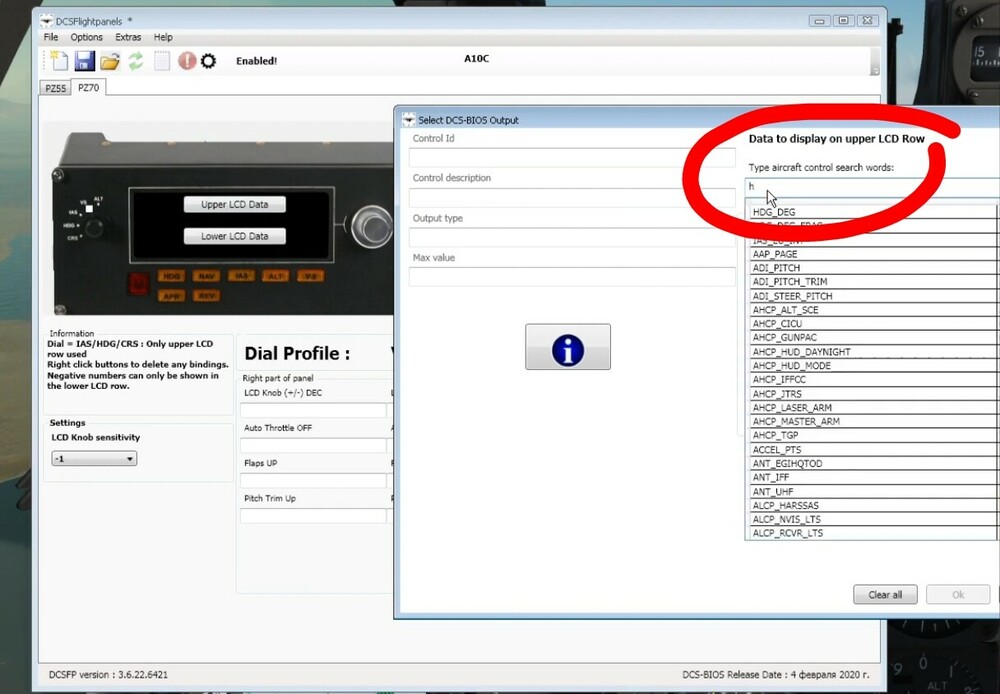
Task: Select AHCP_IFFCC in the list
Action: [x=872, y=380]
